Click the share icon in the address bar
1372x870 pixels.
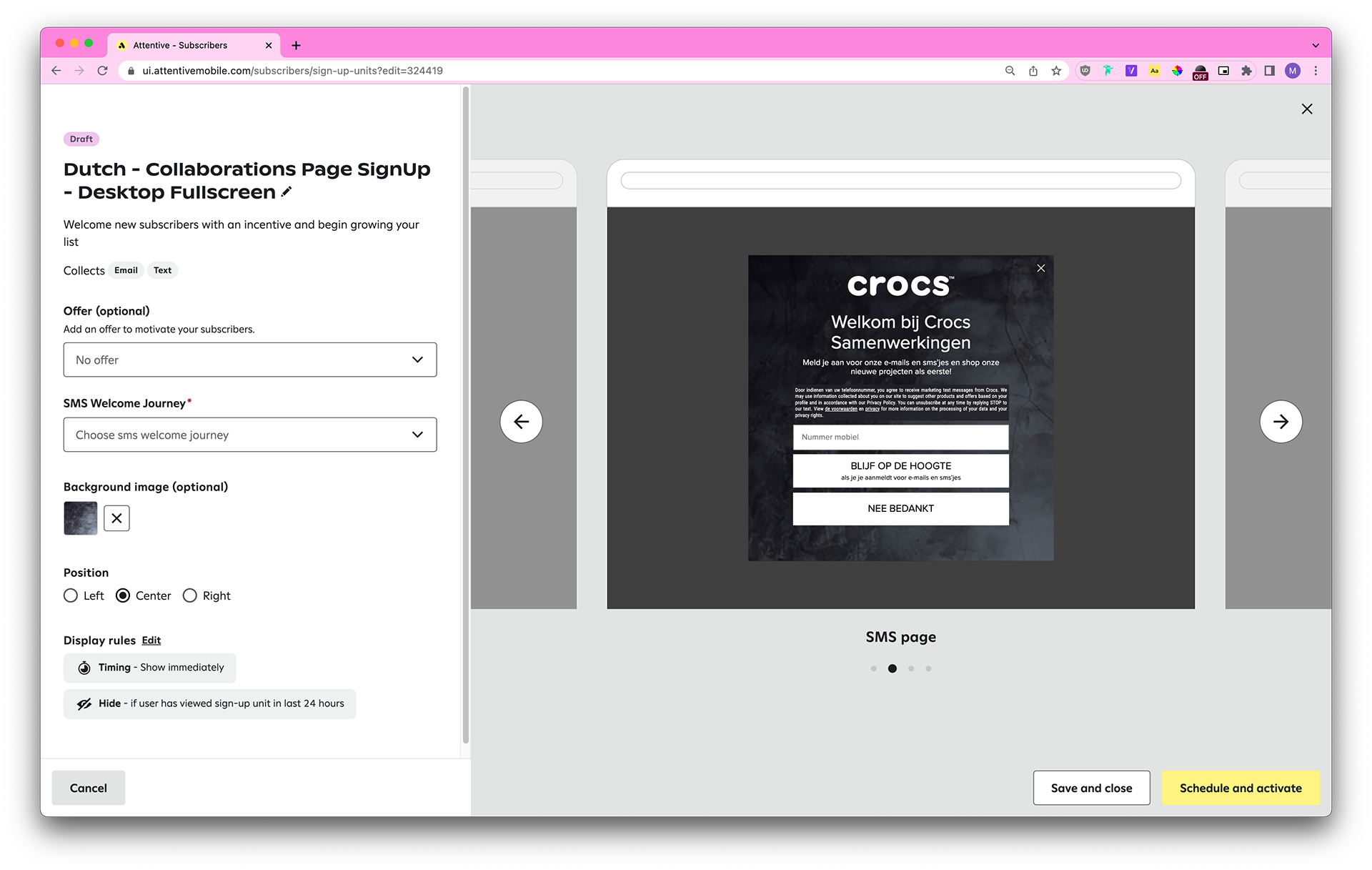click(x=1033, y=71)
